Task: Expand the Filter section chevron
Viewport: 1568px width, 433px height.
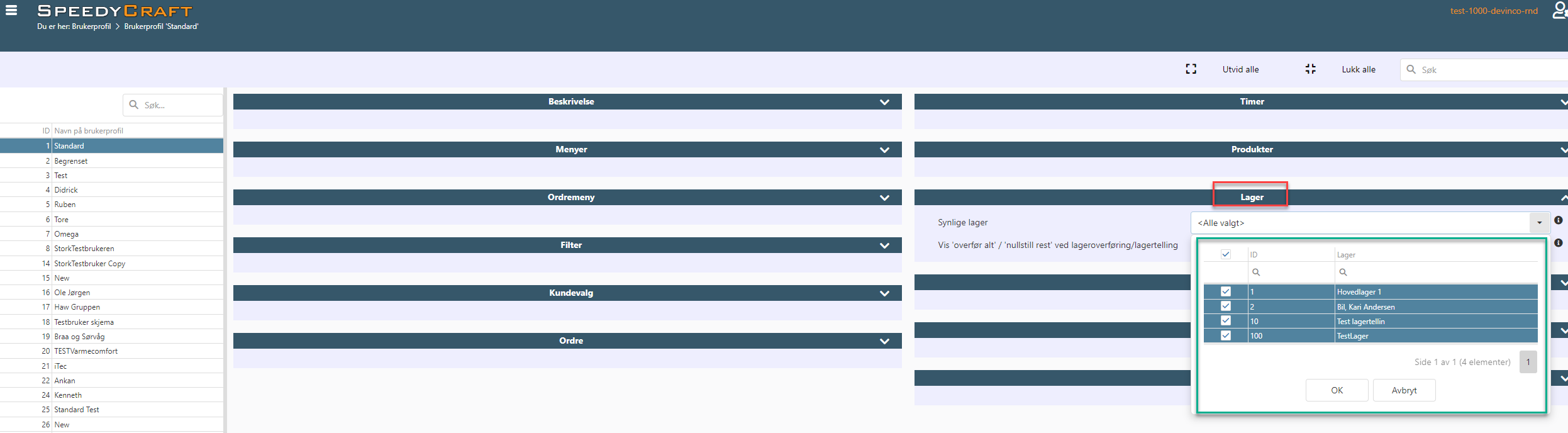Action: pyautogui.click(x=884, y=245)
